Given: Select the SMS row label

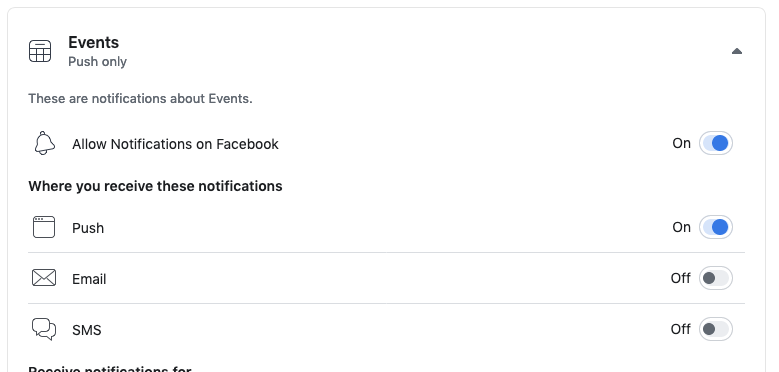Looking at the screenshot, I should coord(86,330).
